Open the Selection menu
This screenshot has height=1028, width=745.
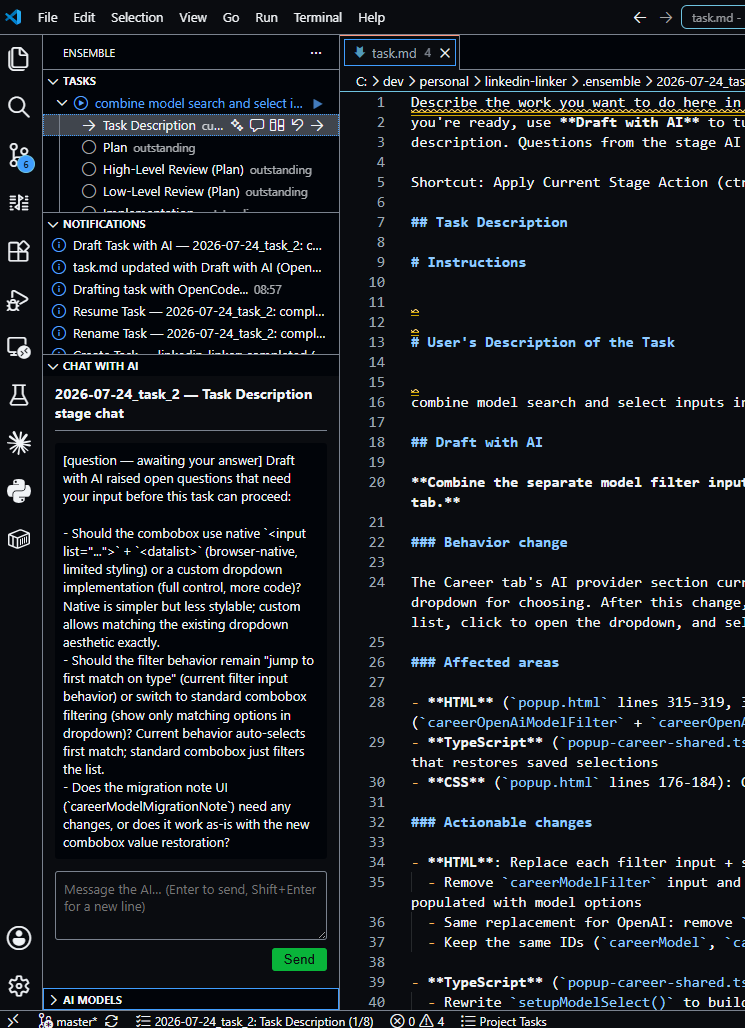point(137,18)
